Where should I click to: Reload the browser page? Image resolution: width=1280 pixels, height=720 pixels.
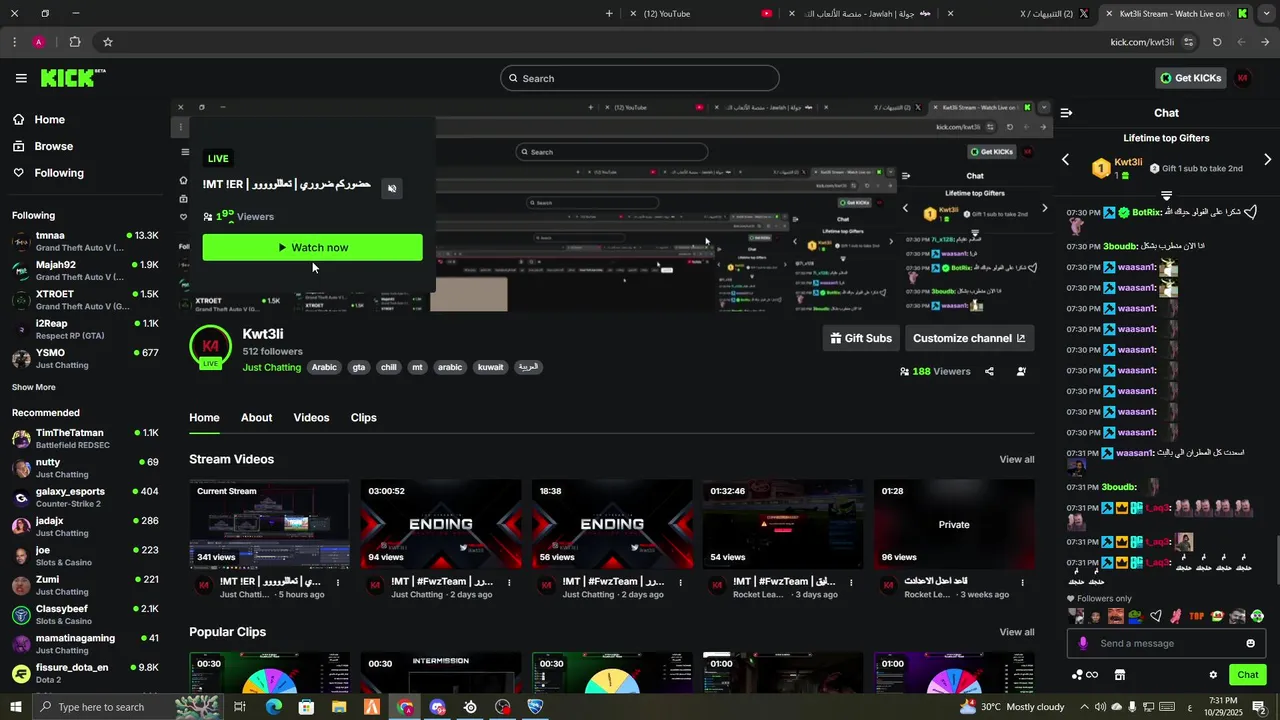tap(1217, 42)
